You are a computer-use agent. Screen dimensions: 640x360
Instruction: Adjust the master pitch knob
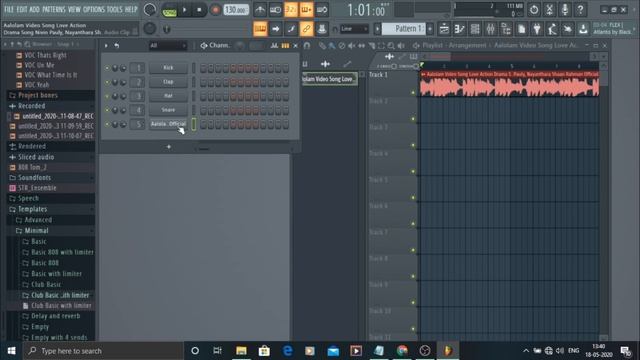pos(149,29)
